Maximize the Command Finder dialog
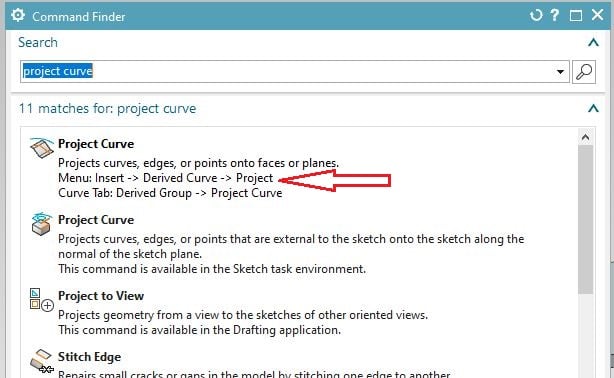 (x=576, y=16)
